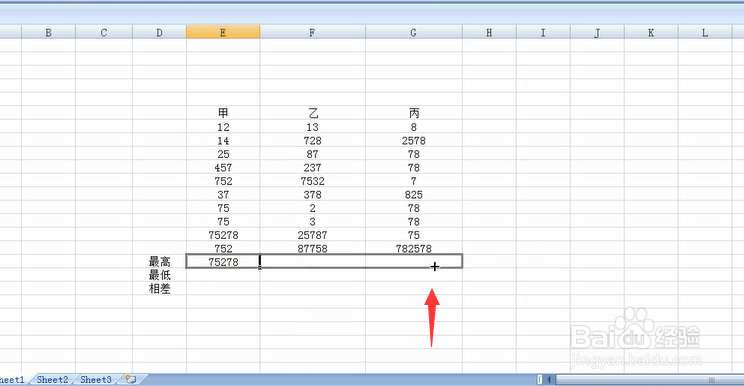Select column J header
The width and height of the screenshot is (744, 386).
597,32
